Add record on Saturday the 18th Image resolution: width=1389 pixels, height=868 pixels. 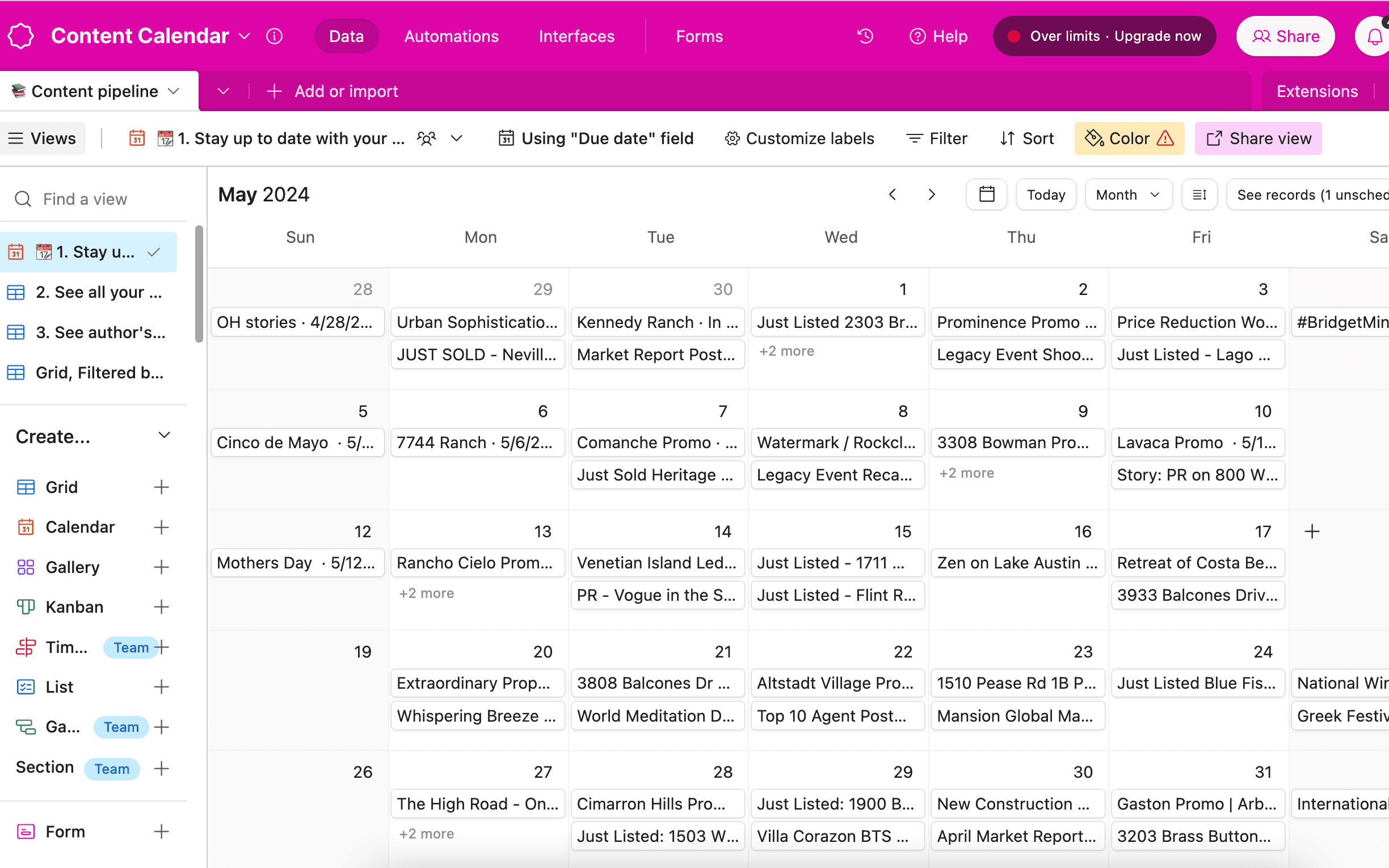click(x=1312, y=532)
